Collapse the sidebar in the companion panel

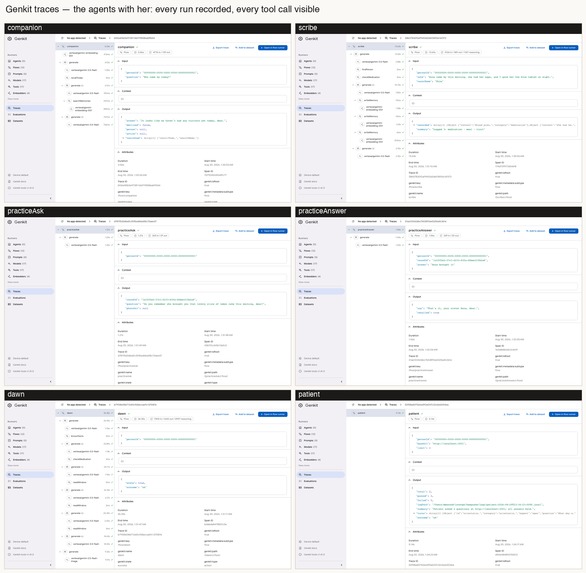(x=50, y=198)
